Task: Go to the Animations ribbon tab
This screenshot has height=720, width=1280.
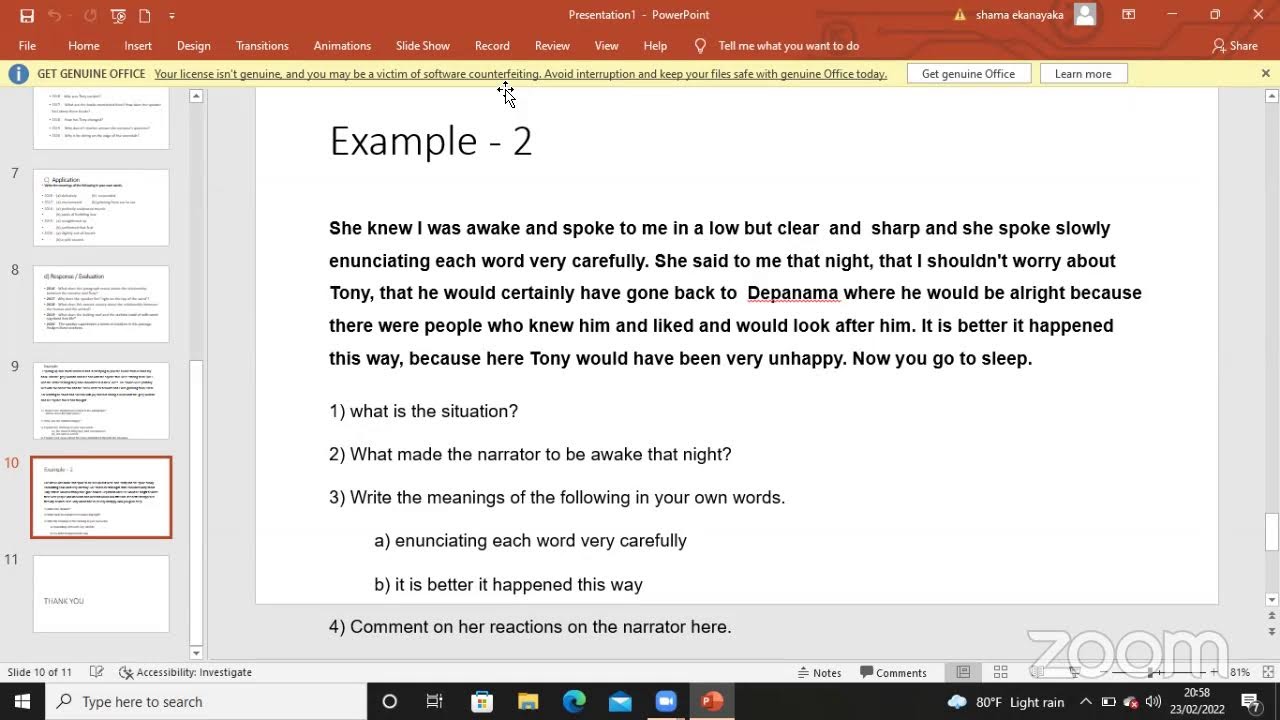Action: pyautogui.click(x=342, y=46)
